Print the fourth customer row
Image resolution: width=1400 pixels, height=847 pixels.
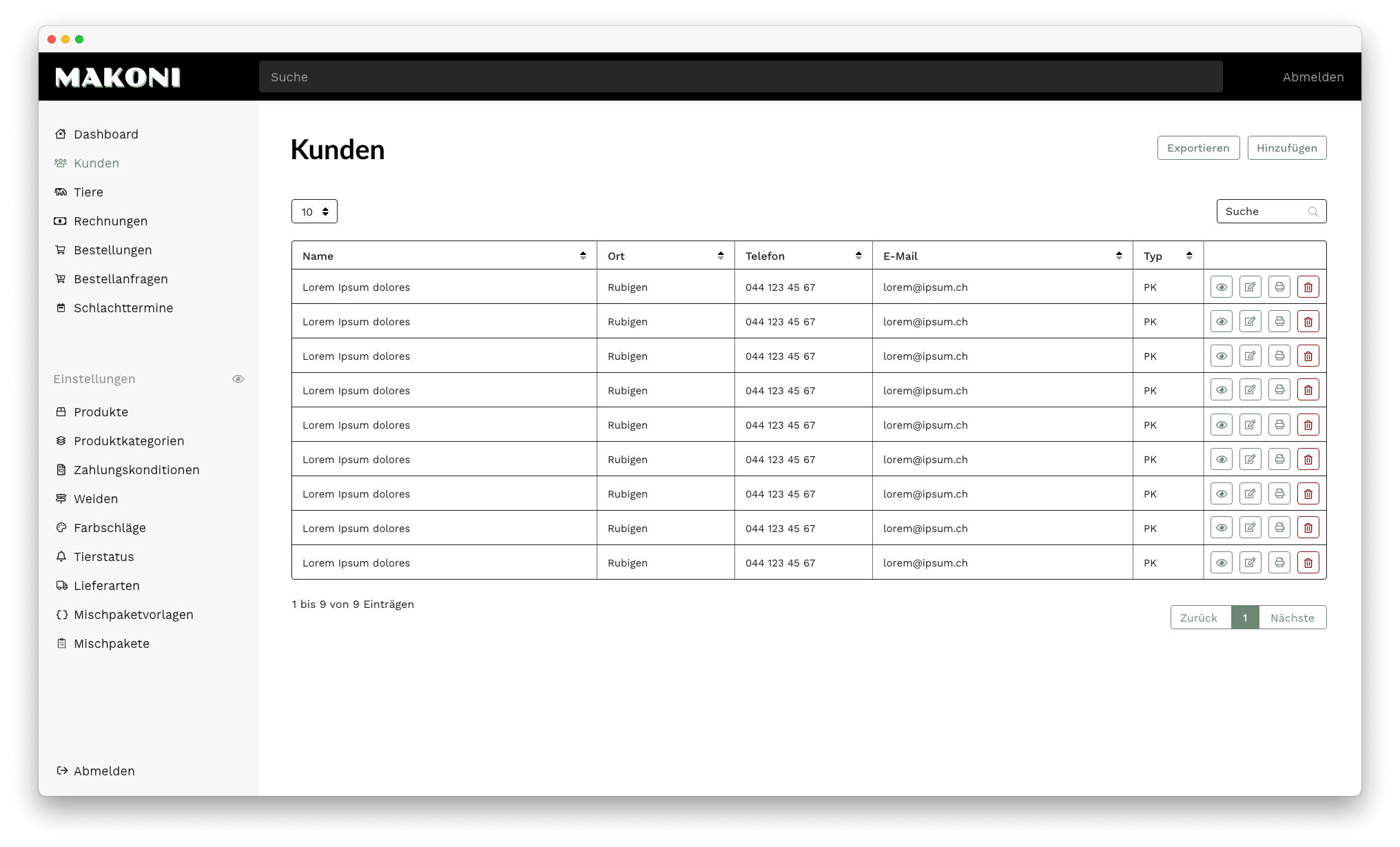1279,390
